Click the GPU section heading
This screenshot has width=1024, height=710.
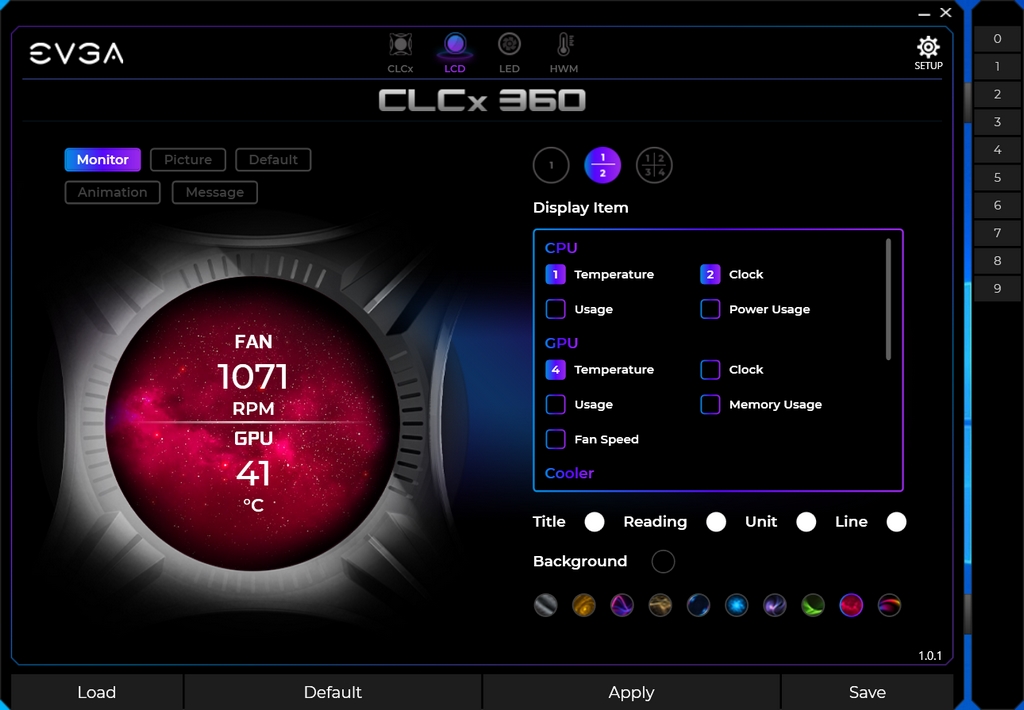point(561,343)
